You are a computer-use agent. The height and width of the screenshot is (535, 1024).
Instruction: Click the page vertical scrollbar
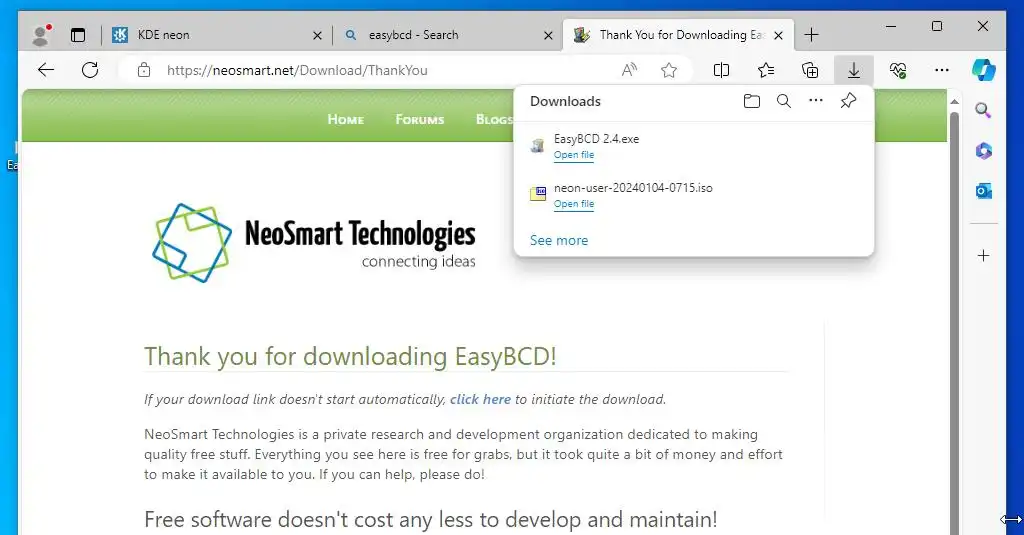(954, 323)
